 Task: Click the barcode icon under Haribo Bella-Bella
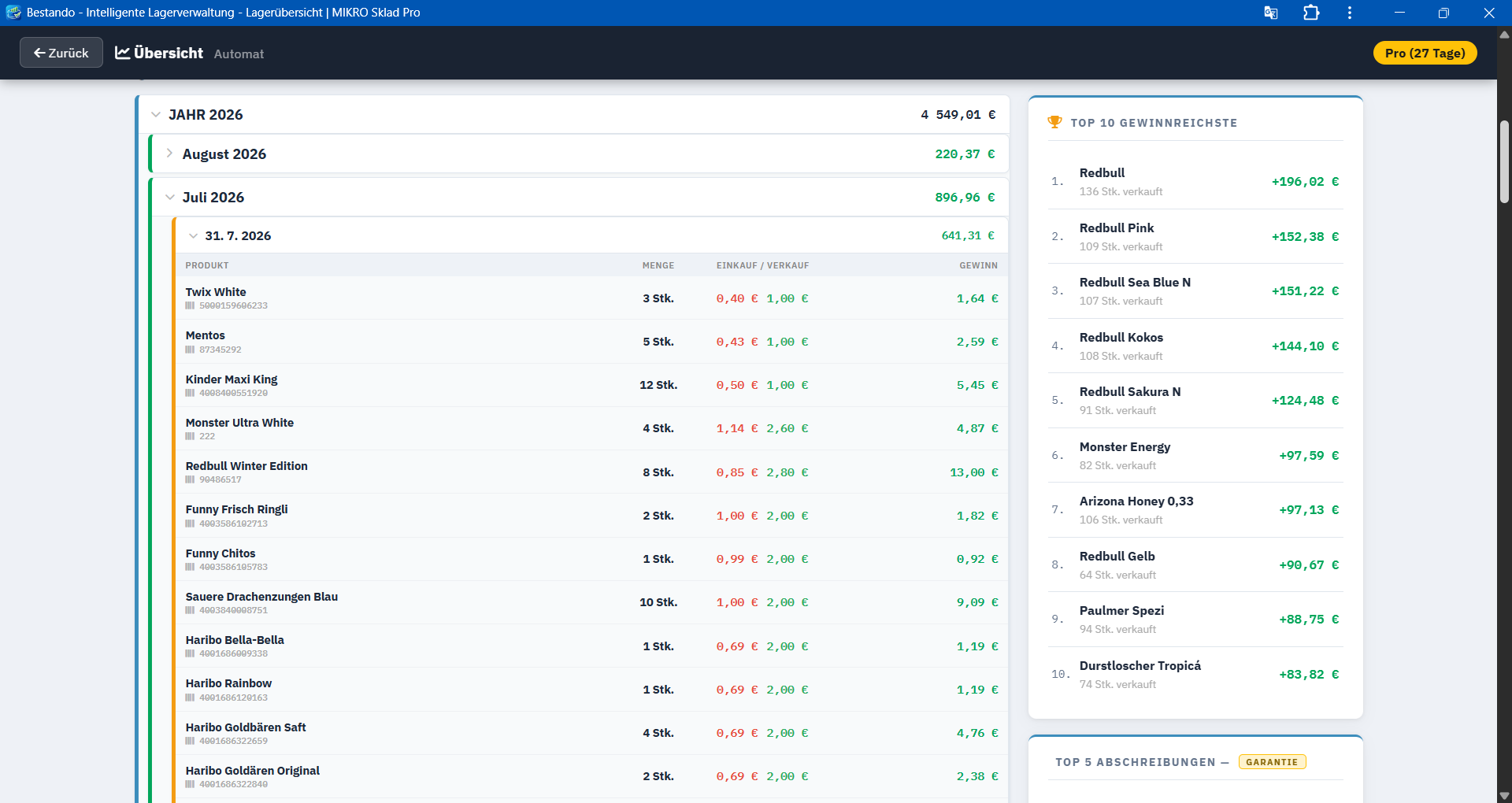190,653
